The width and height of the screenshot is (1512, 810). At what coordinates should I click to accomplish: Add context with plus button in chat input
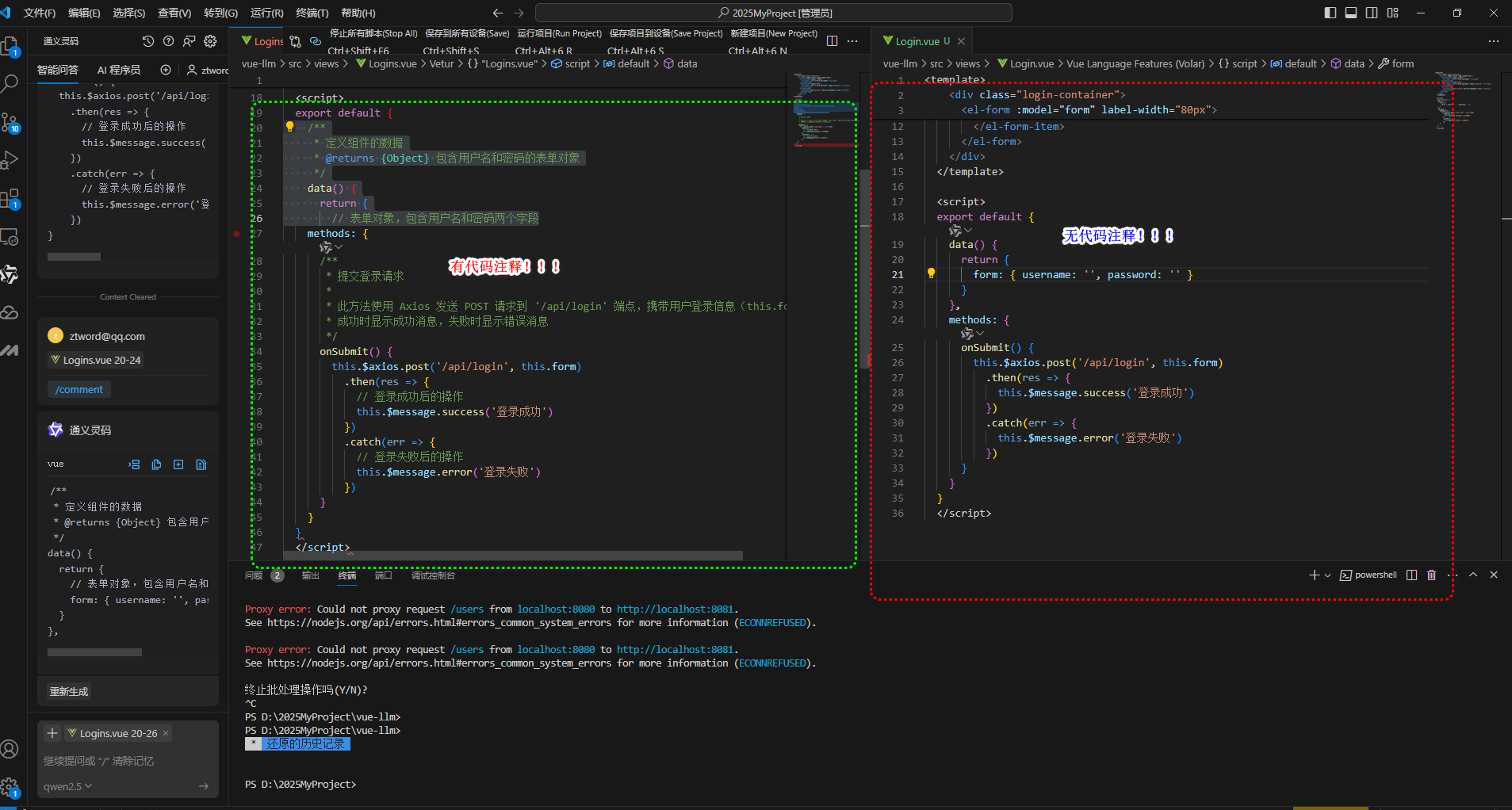[52, 733]
